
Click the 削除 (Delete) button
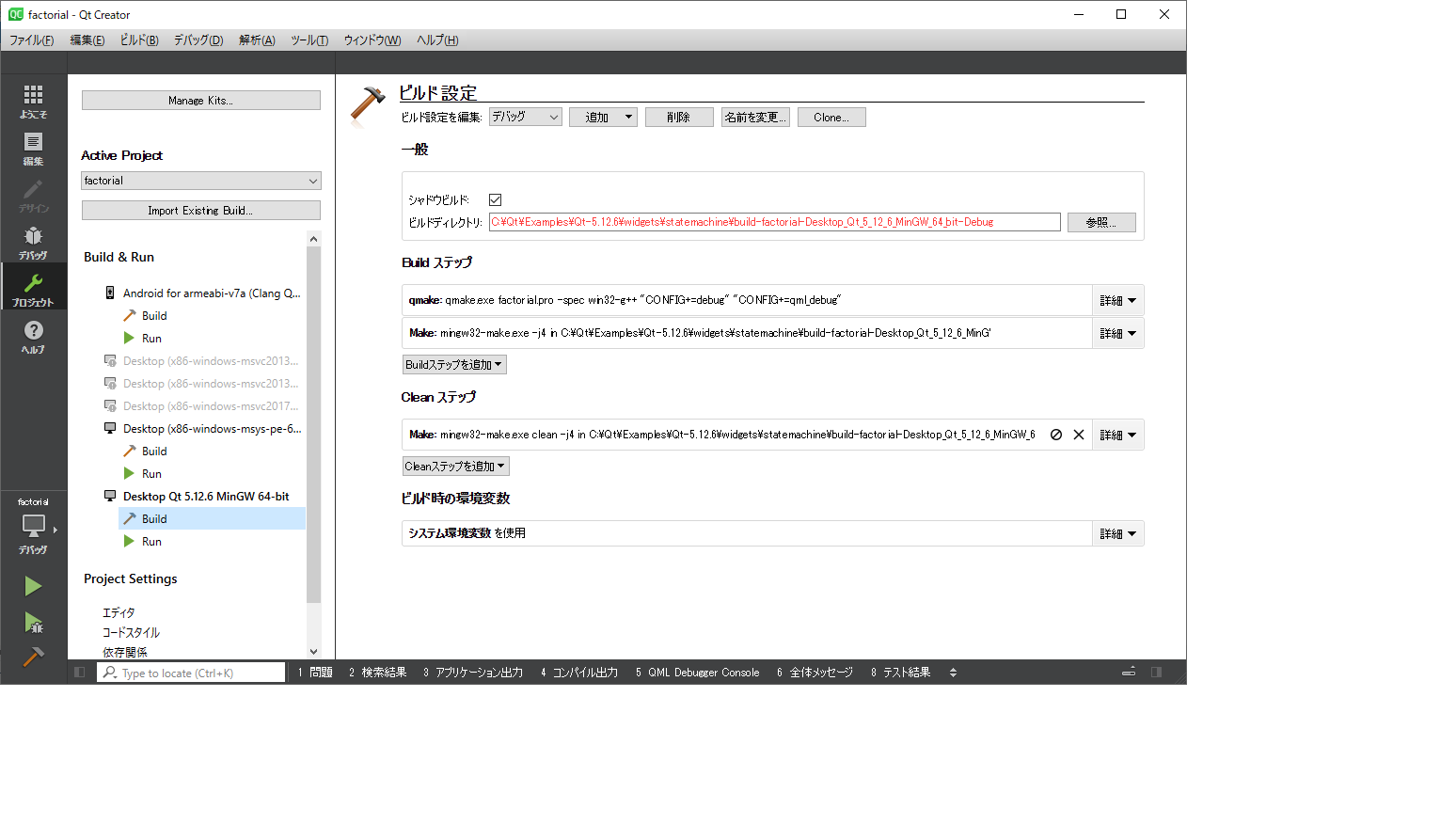(x=679, y=118)
